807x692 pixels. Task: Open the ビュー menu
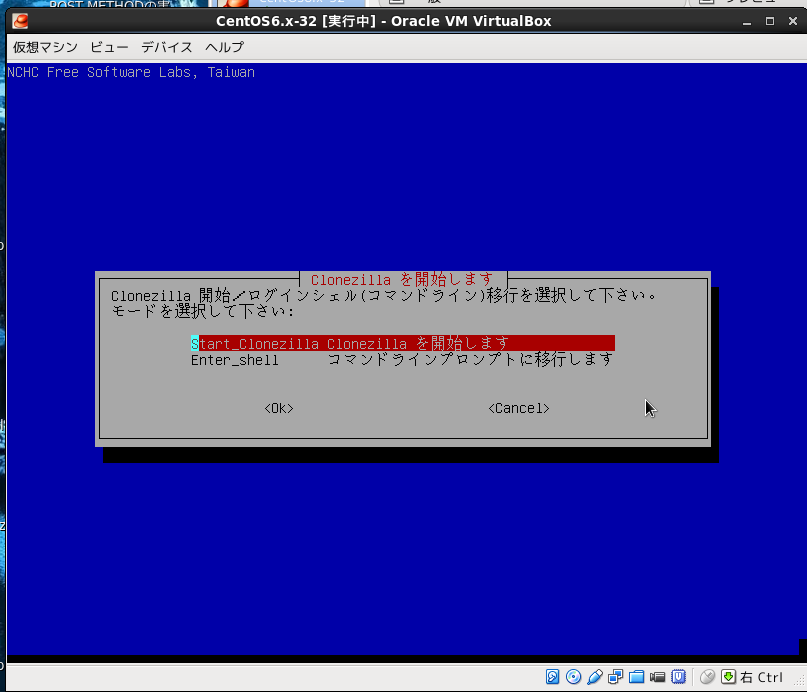[x=109, y=47]
